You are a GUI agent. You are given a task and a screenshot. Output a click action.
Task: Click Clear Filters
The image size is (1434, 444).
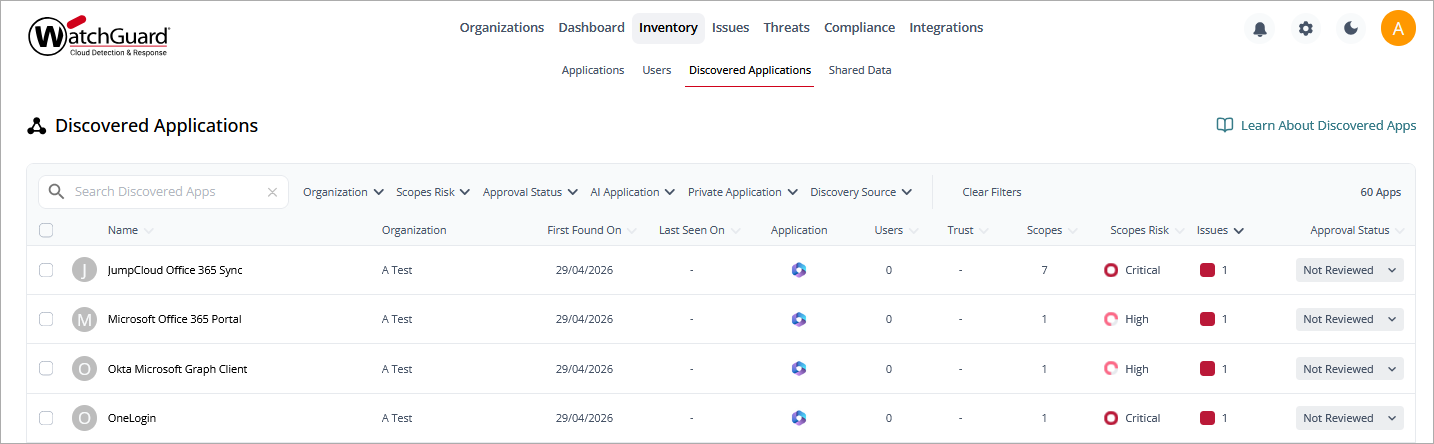coord(992,192)
